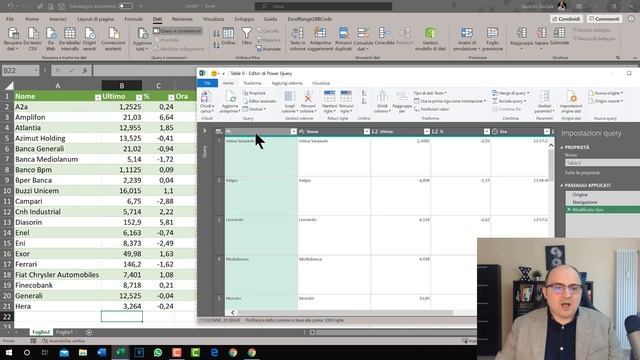This screenshot has height=360, width=640.
Task: Click Raggruppa per icon in Power Query
Action: (402, 102)
